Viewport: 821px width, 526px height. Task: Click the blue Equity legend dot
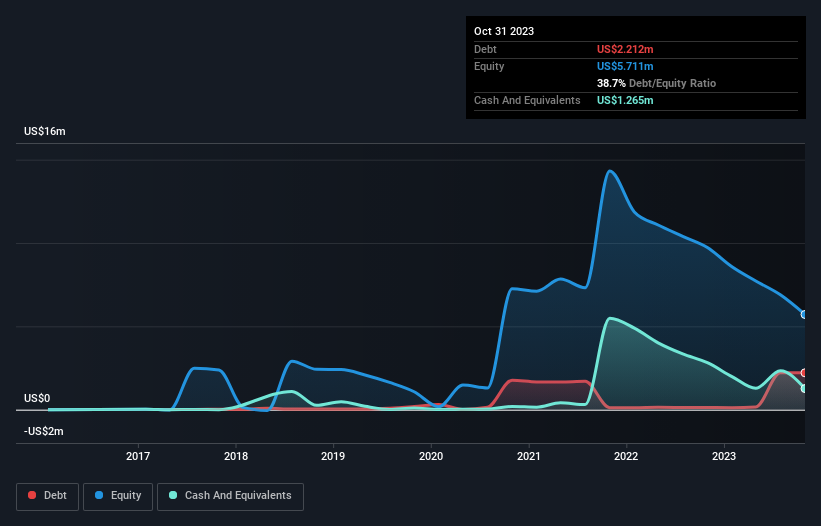point(99,495)
